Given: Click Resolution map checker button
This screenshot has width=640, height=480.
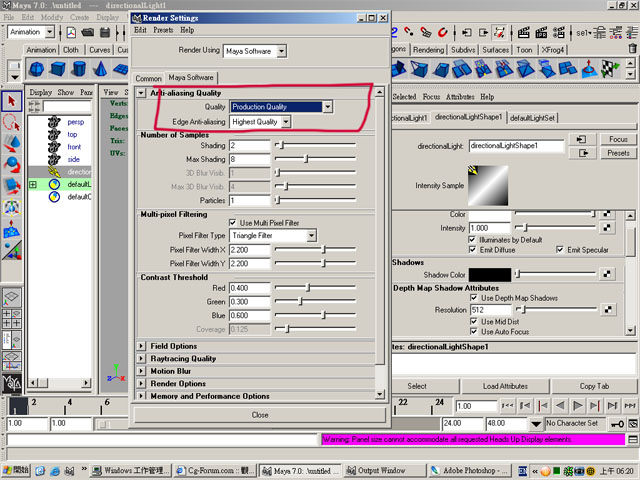Looking at the screenshot, I should pyautogui.click(x=608, y=309).
